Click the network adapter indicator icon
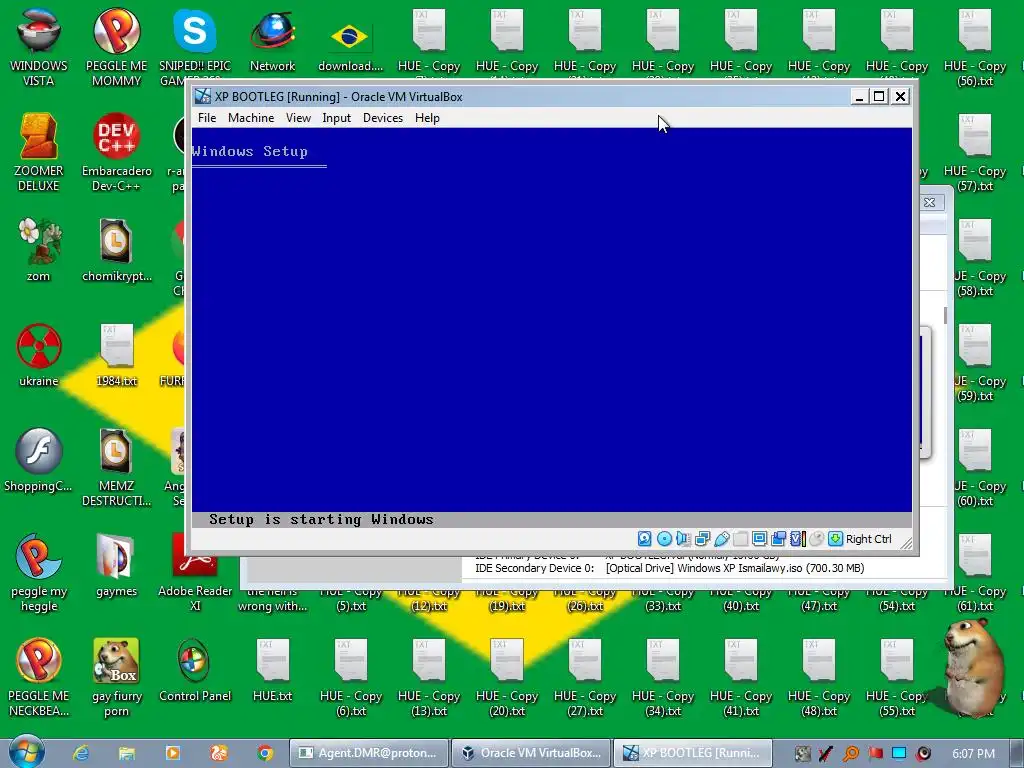This screenshot has height=768, width=1024. tap(703, 539)
